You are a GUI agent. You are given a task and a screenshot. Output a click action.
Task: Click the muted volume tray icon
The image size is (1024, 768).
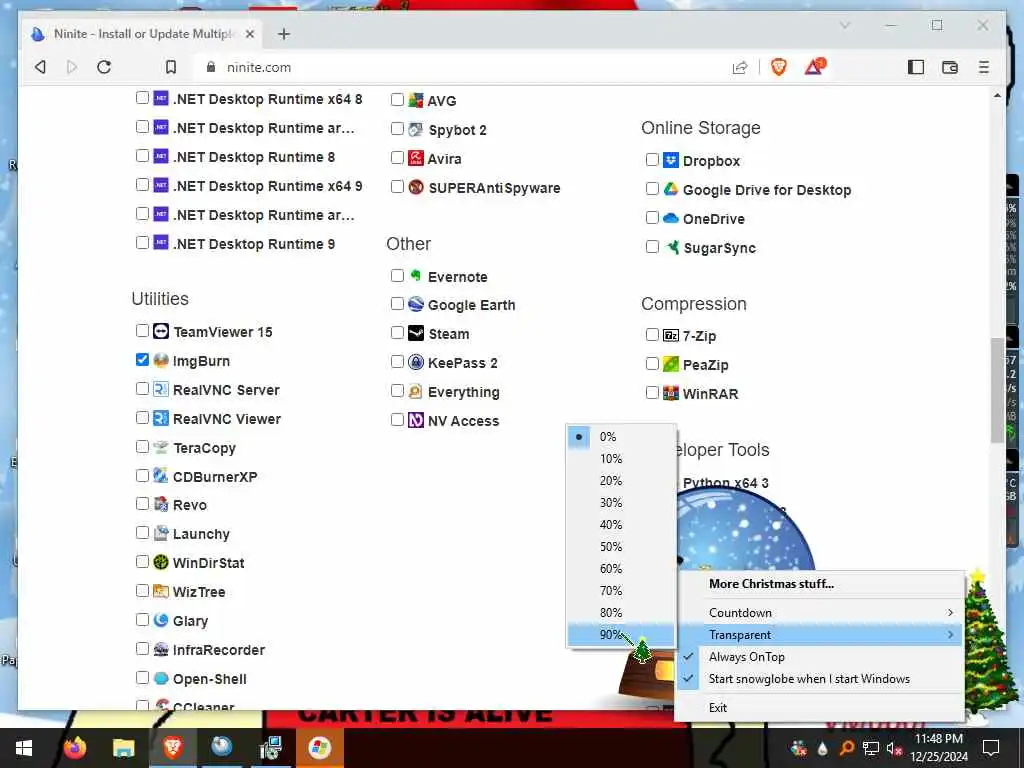[x=894, y=748]
